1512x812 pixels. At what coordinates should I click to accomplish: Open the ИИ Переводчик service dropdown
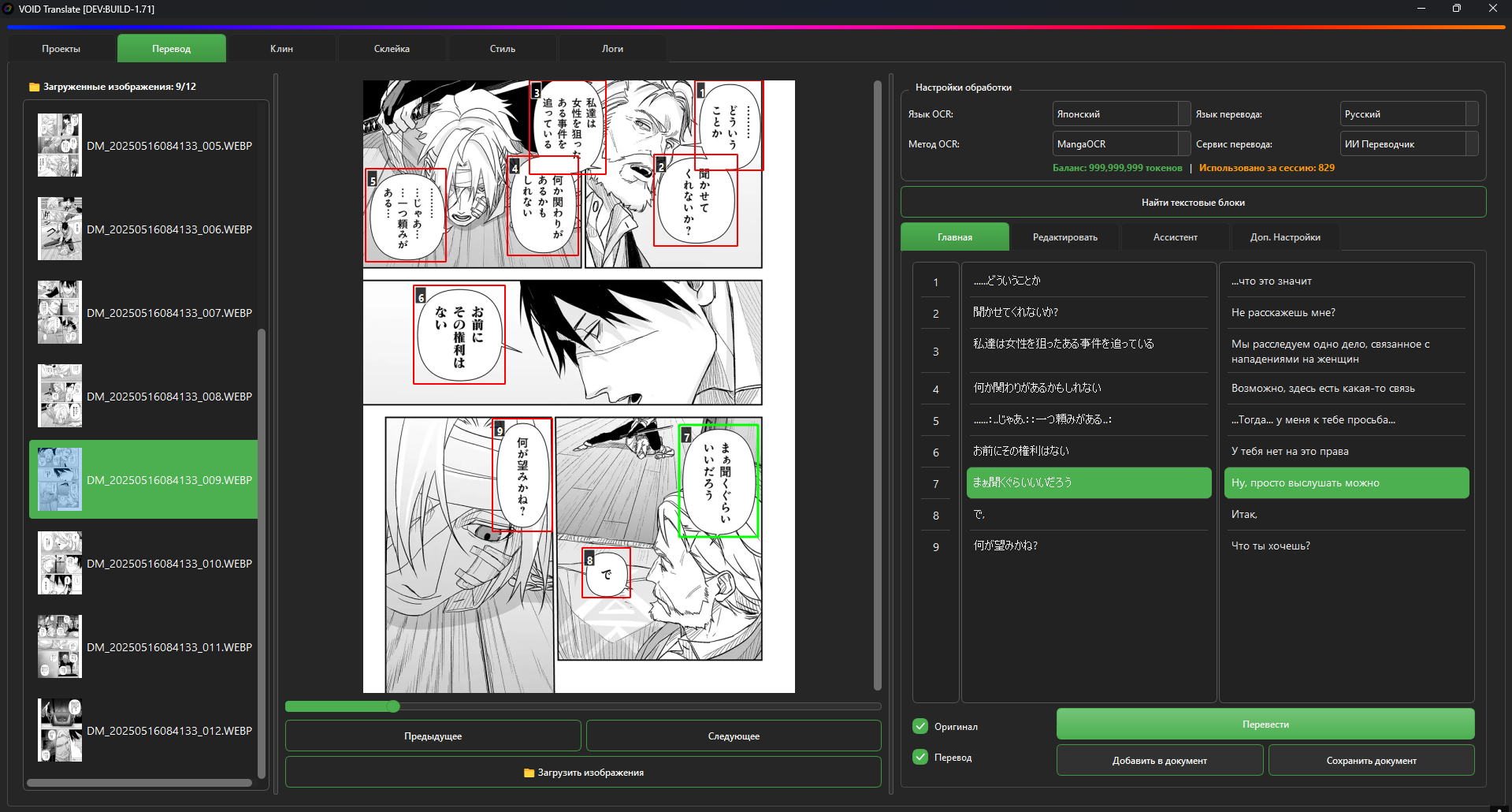tap(1408, 144)
